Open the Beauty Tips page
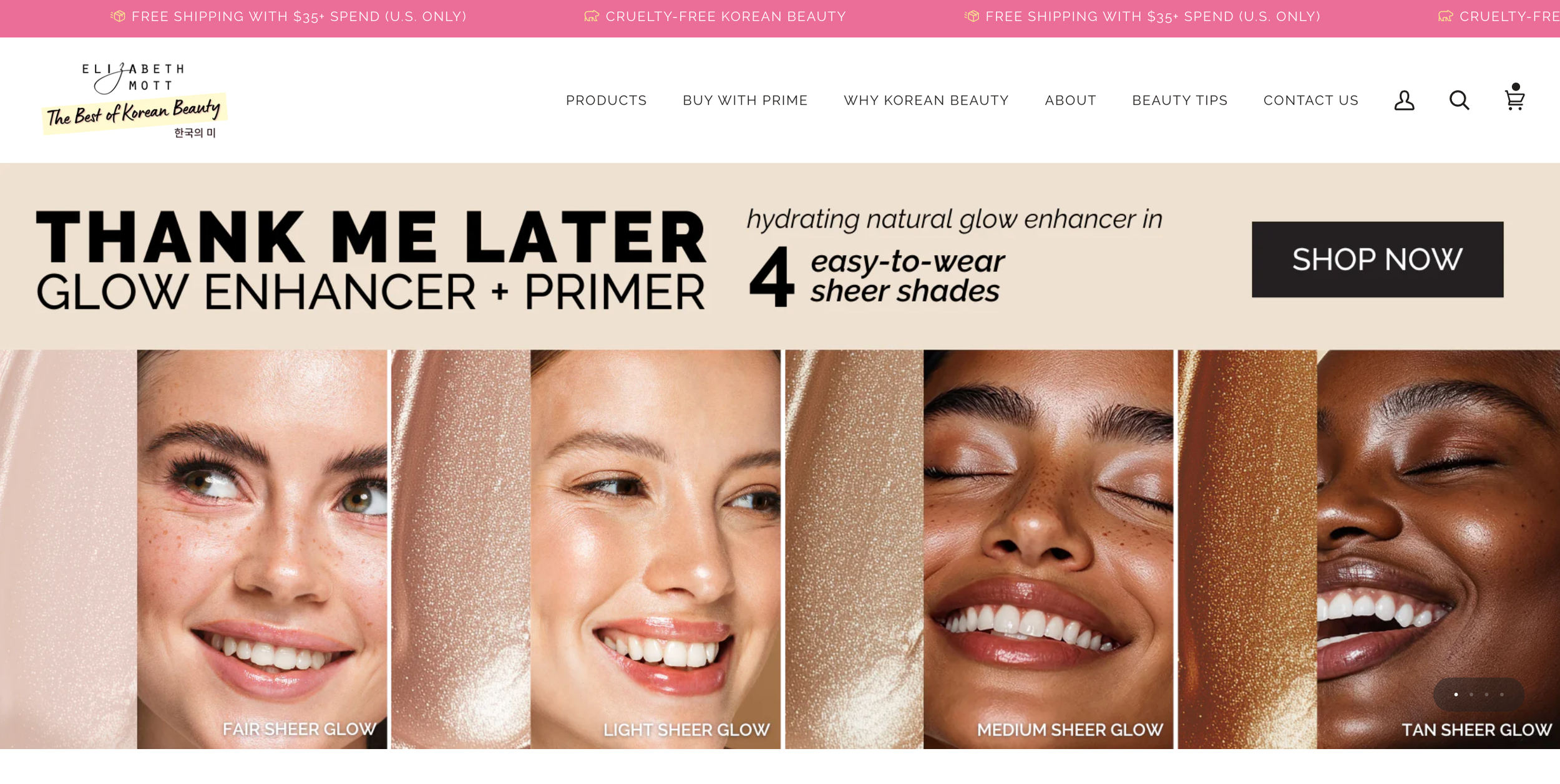Screen dimensions: 1560x784 coord(1179,100)
